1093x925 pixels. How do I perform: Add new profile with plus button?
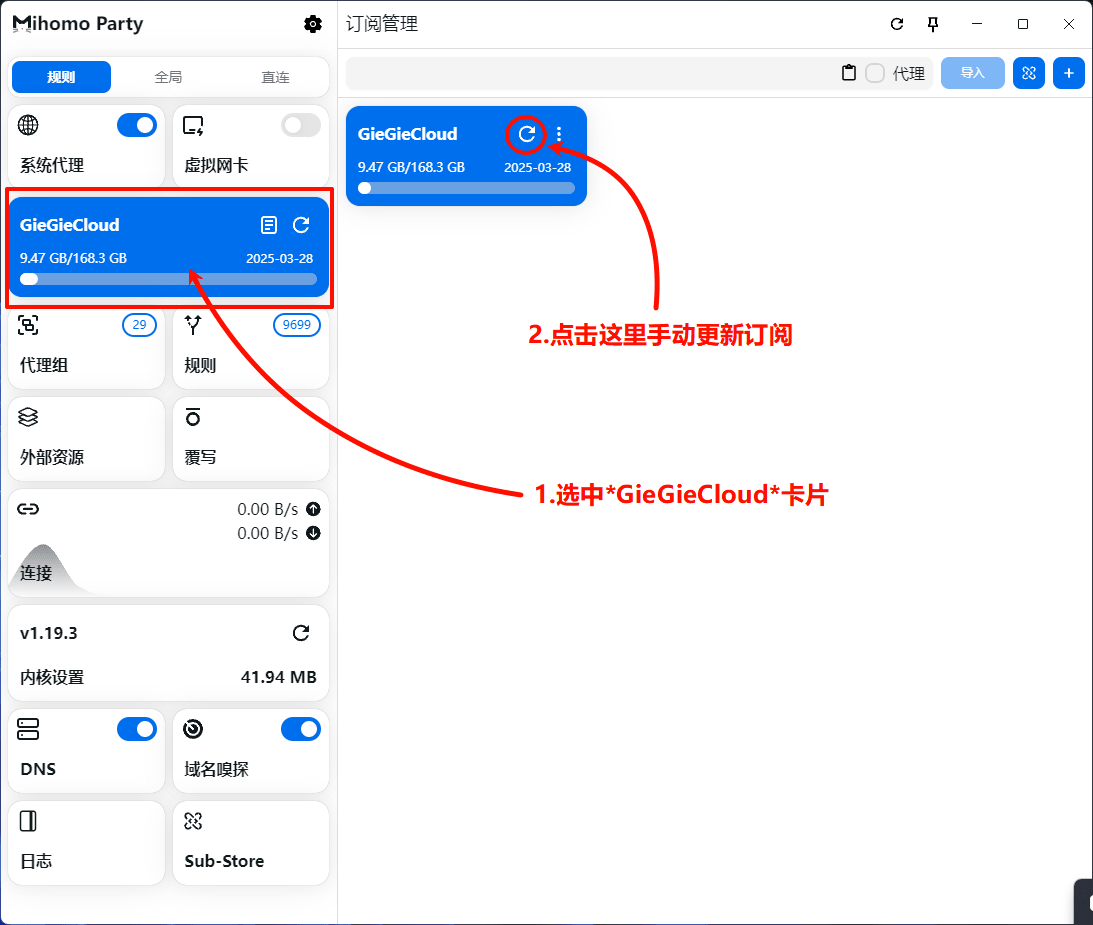click(x=1069, y=73)
